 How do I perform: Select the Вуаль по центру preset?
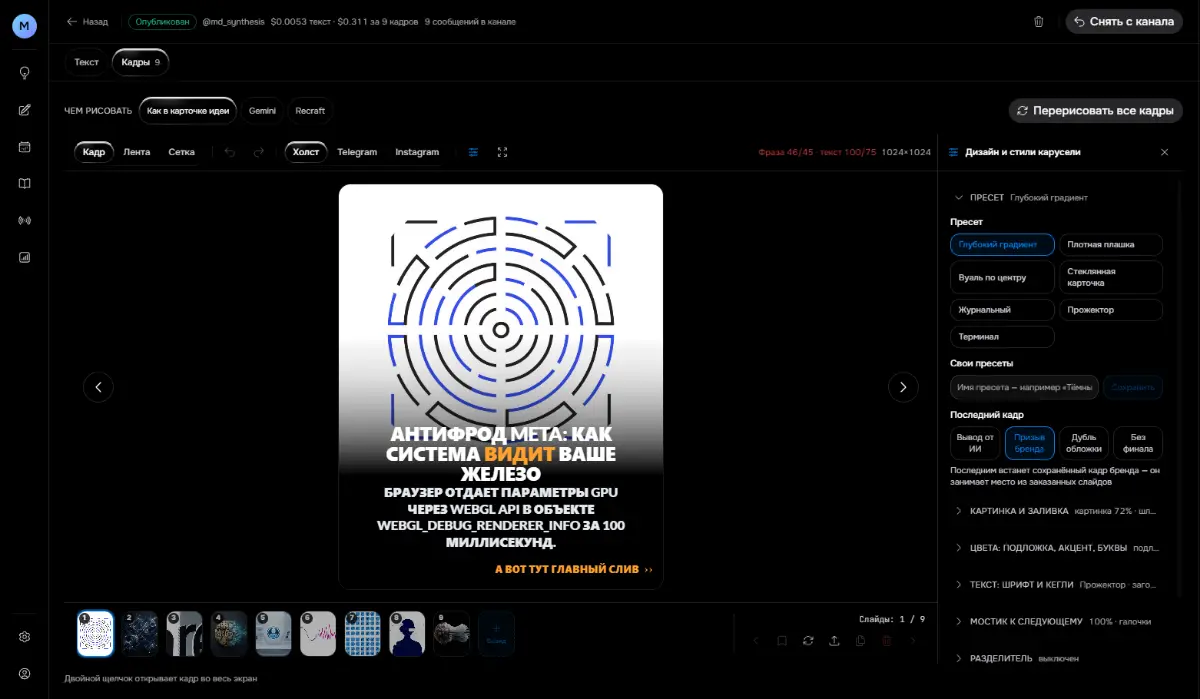tap(1002, 277)
